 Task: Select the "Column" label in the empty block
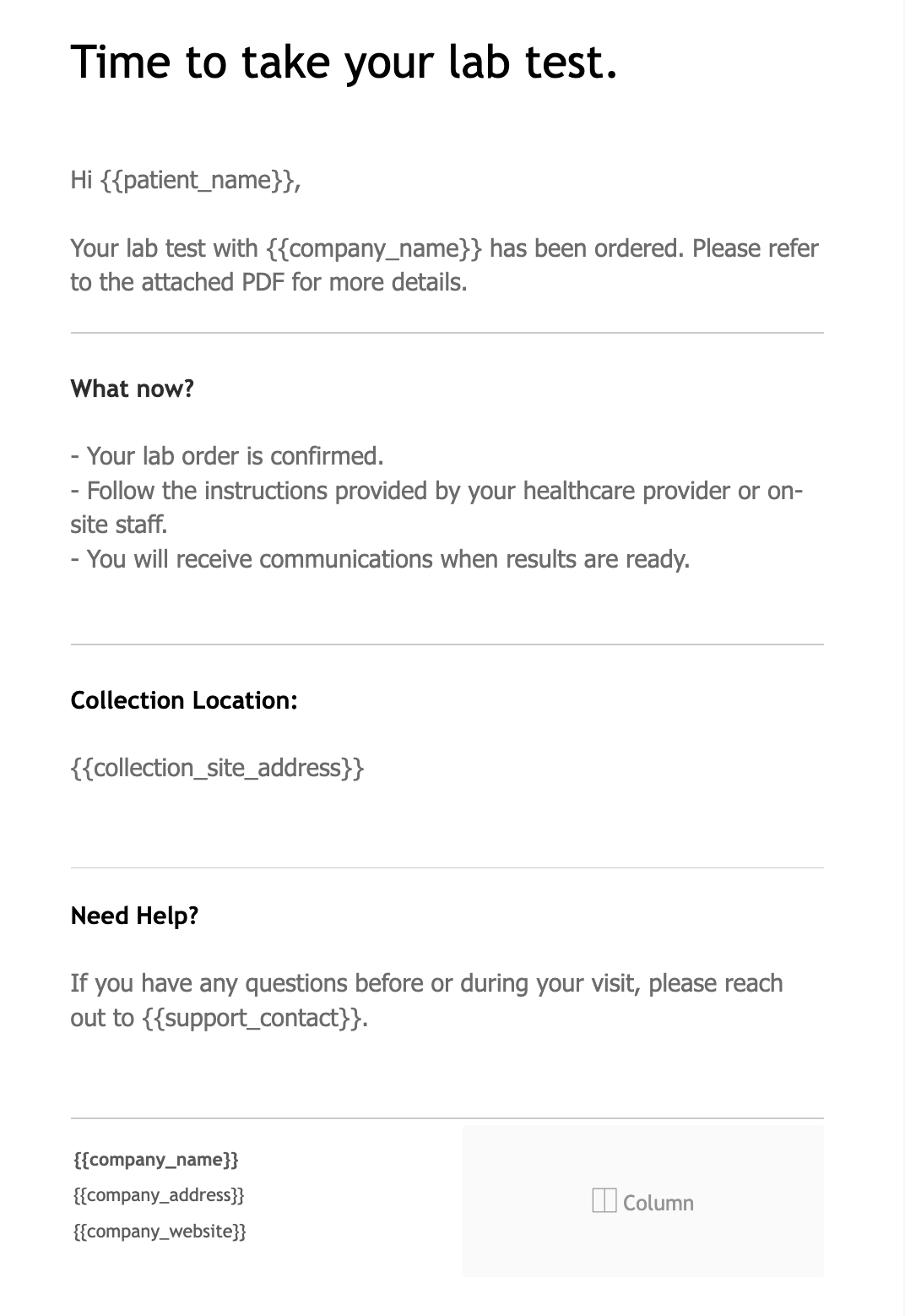(x=658, y=1203)
